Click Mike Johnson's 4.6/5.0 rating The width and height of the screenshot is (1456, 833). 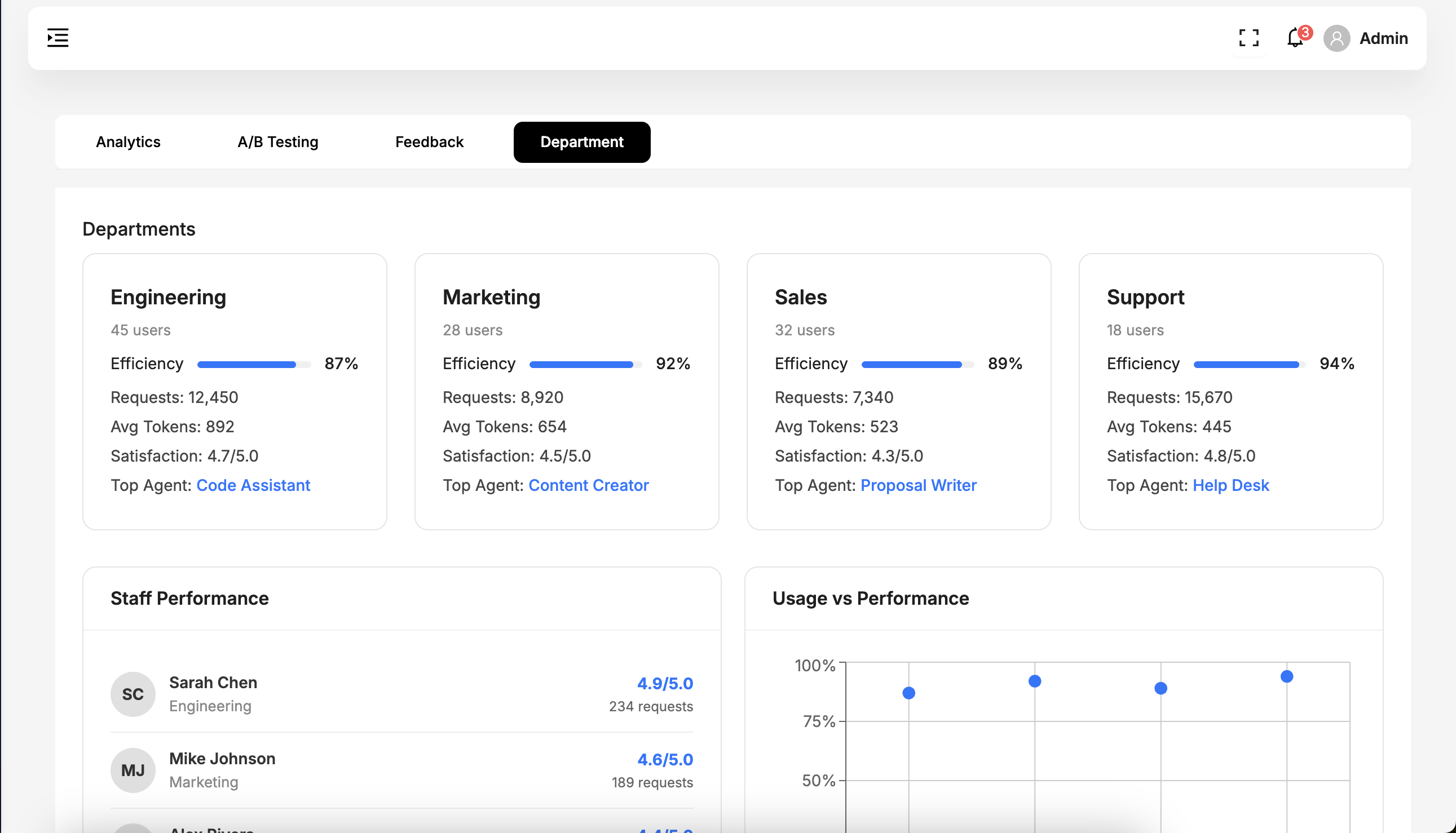click(664, 759)
